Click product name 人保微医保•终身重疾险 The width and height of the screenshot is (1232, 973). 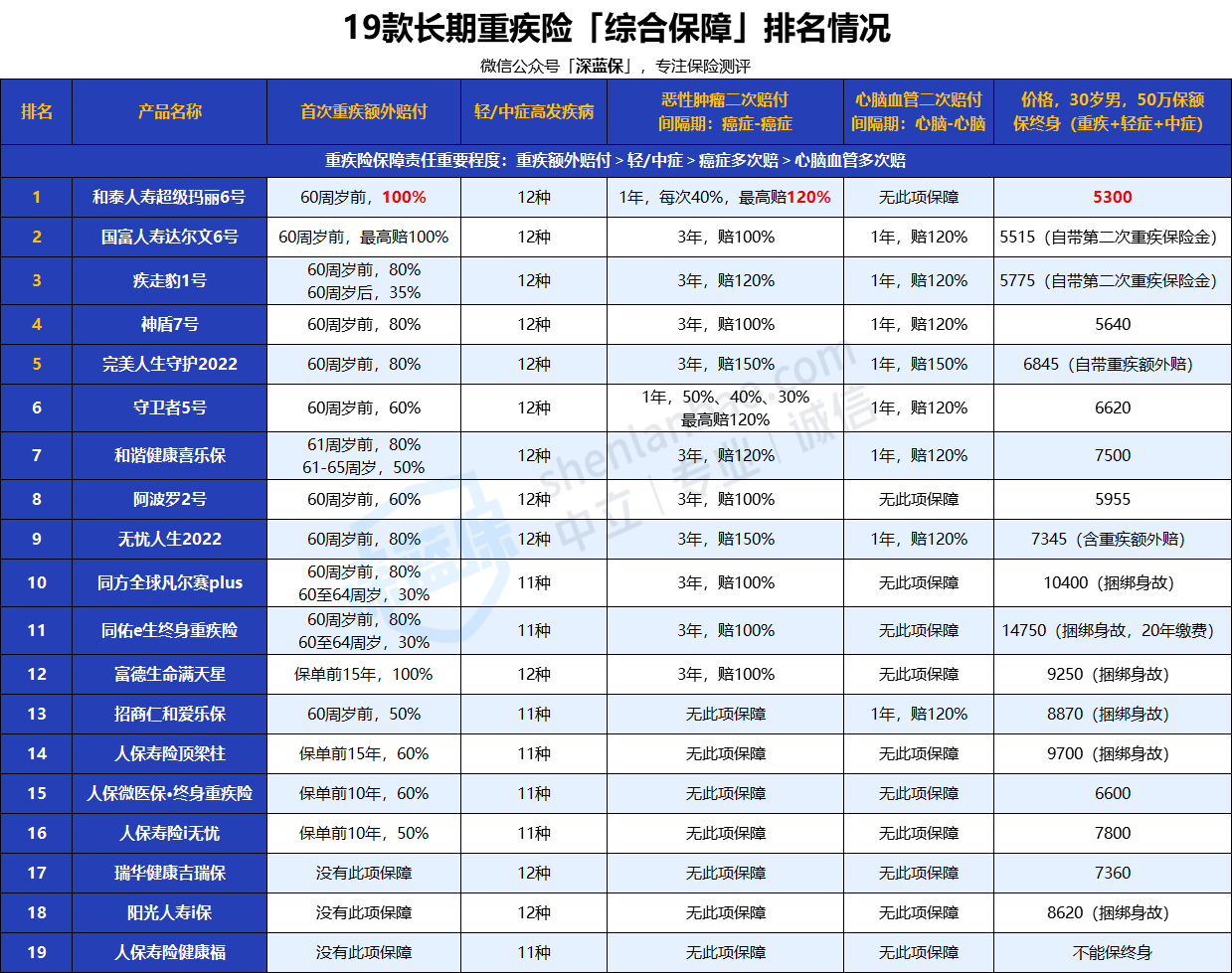(170, 793)
